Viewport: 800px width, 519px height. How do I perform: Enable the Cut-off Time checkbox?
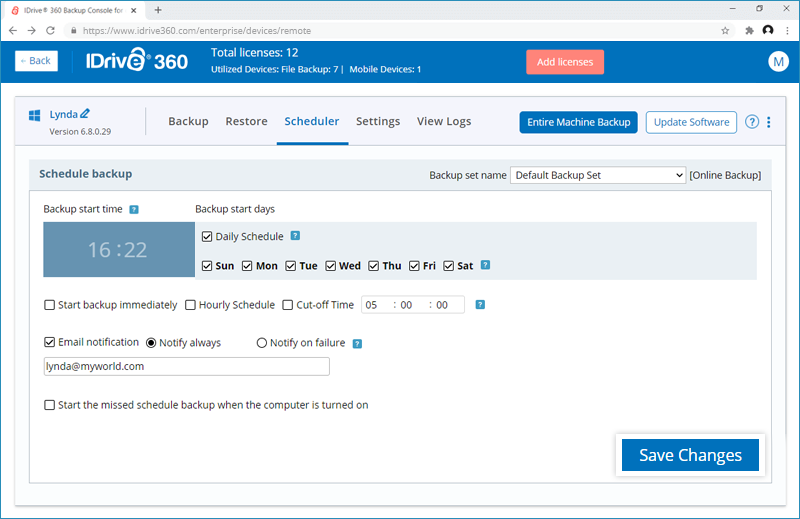tap(288, 305)
